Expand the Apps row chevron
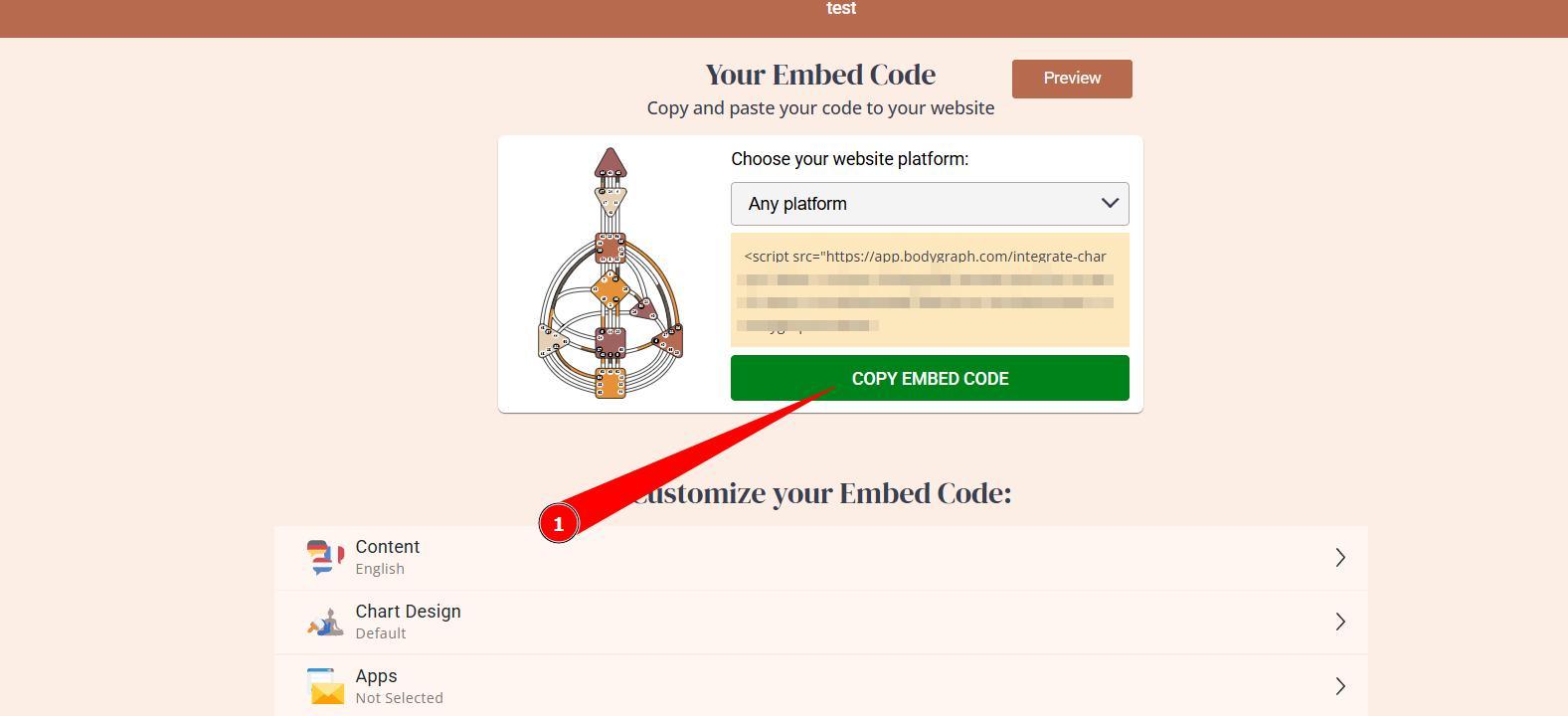1568x716 pixels. 1340,686
